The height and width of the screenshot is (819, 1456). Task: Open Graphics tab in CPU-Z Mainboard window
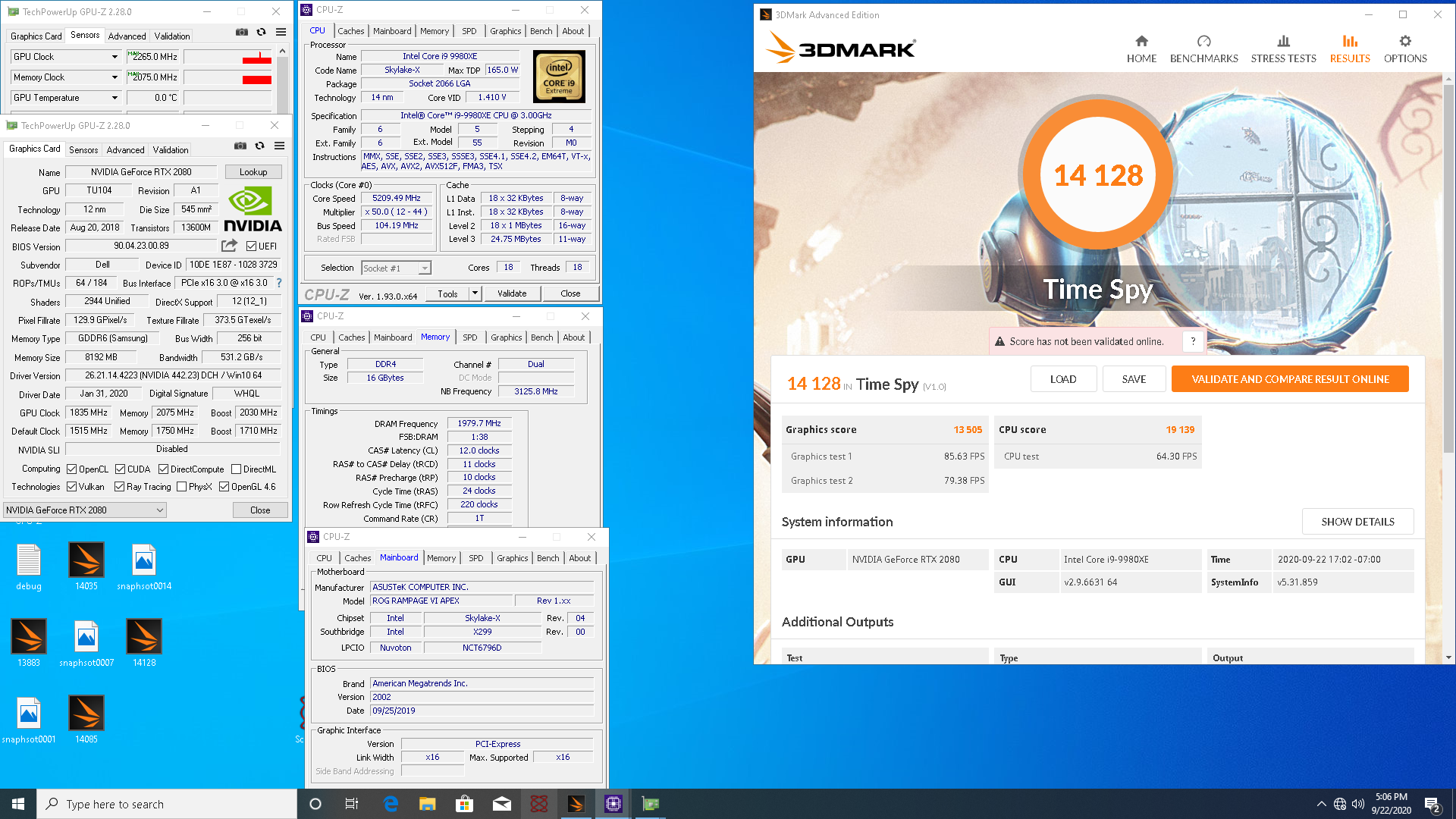tap(513, 558)
